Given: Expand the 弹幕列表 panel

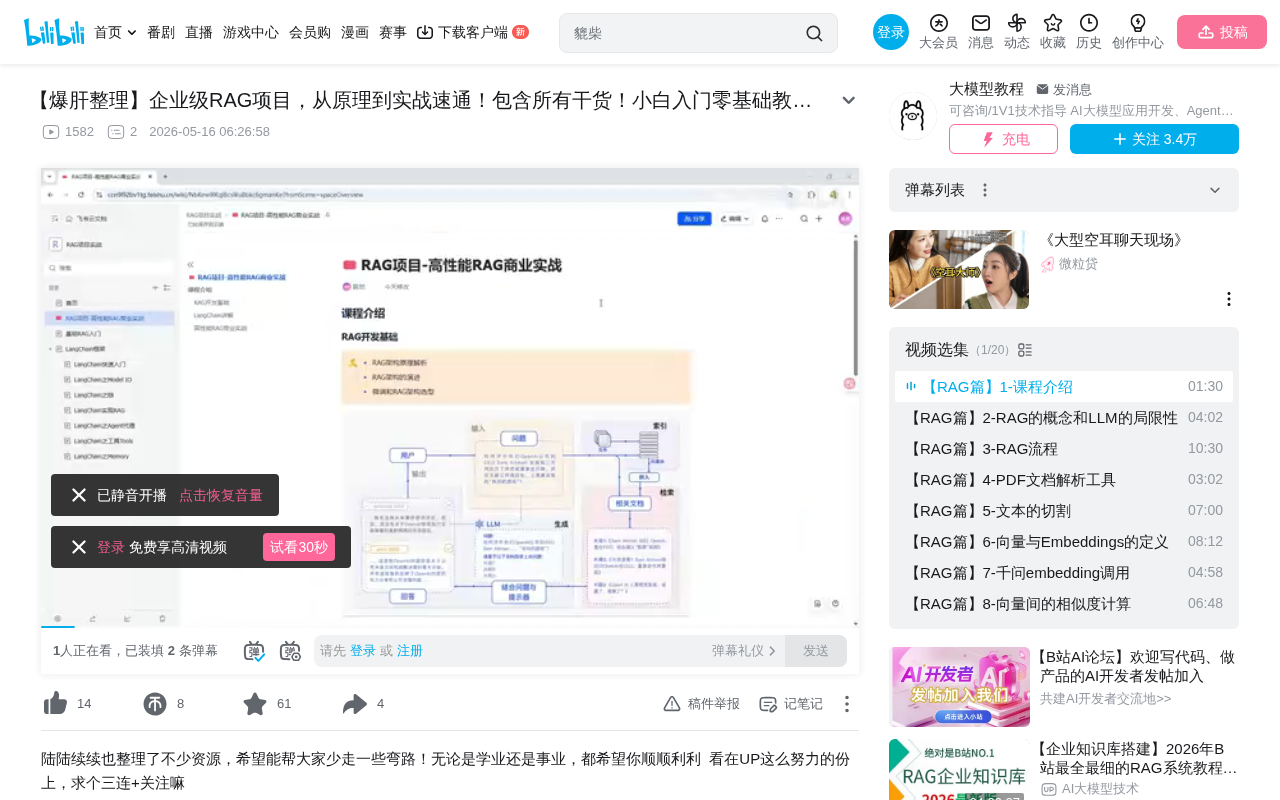Looking at the screenshot, I should point(1215,190).
